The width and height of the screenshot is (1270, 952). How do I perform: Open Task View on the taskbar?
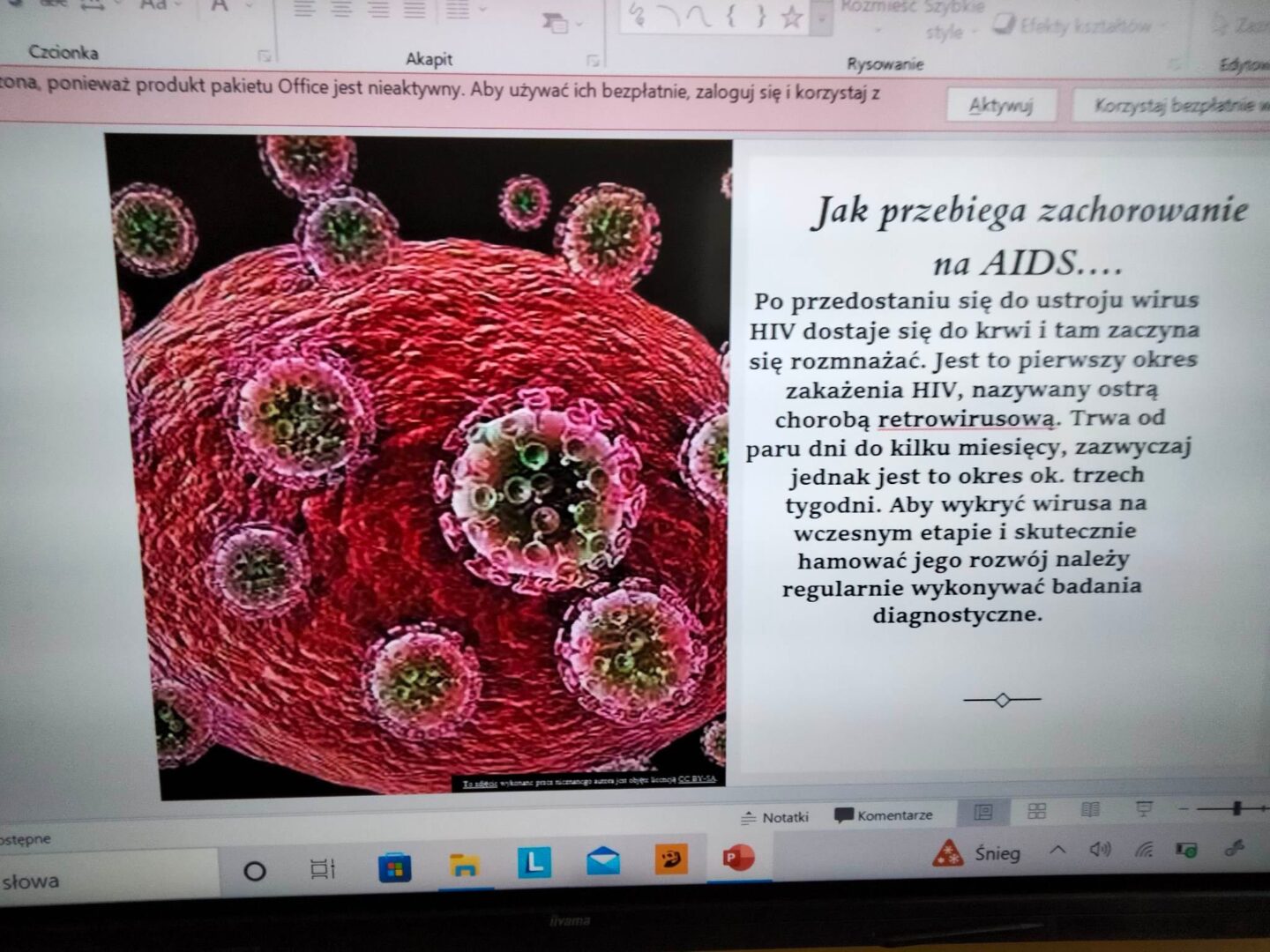[x=323, y=870]
